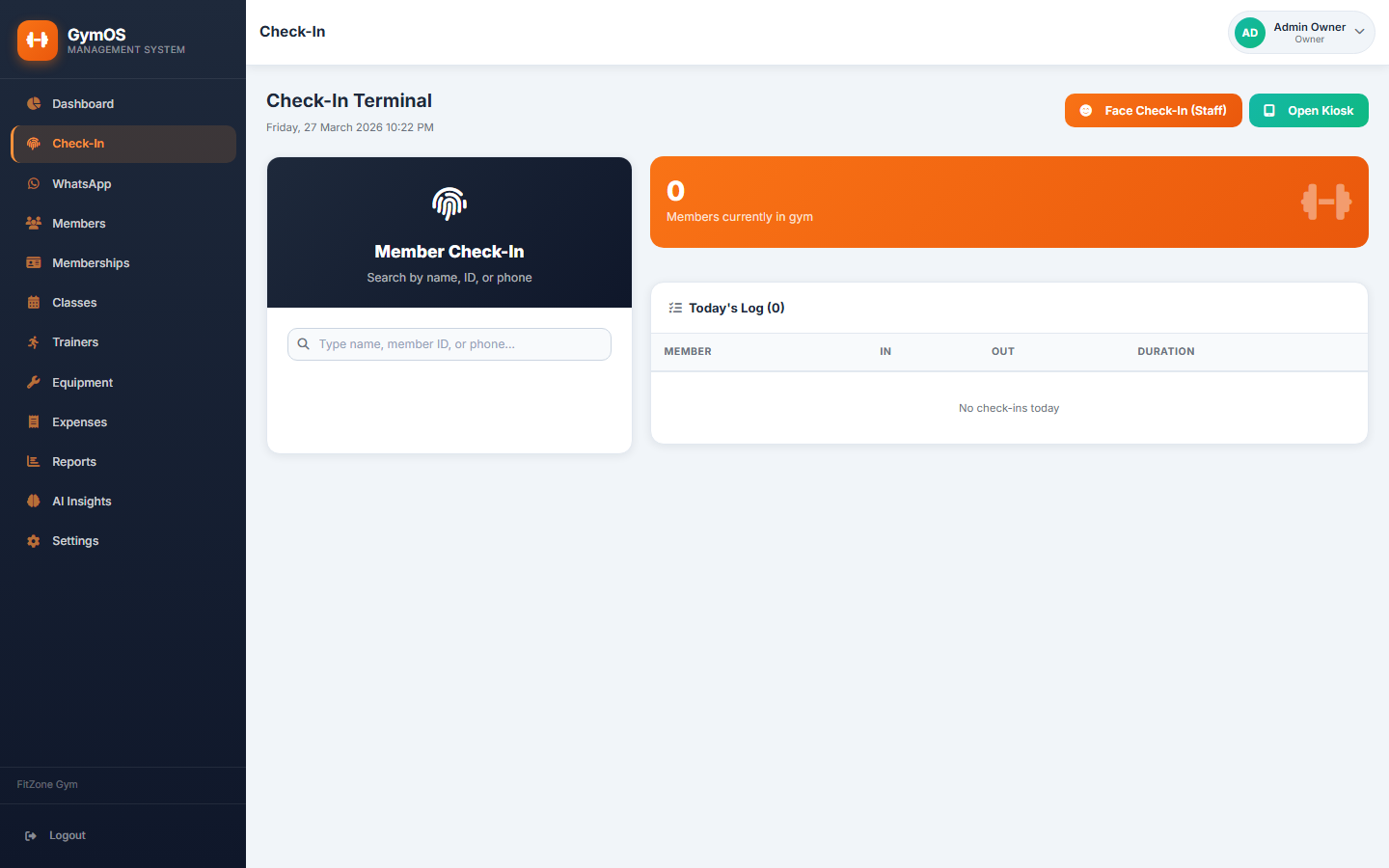Open the Equipment section

(123, 383)
